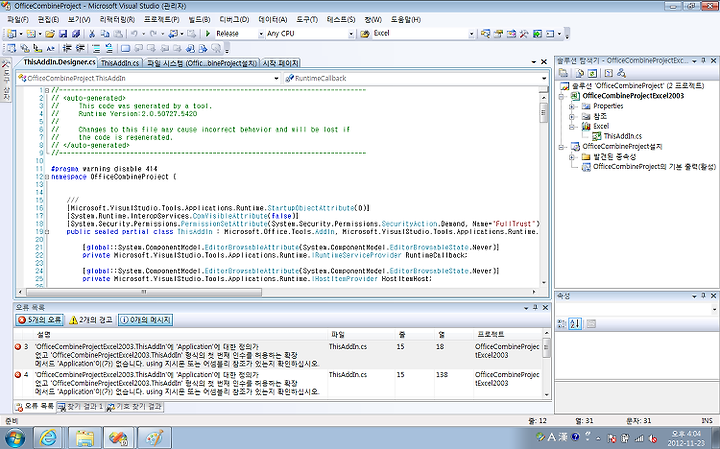The image size is (720, 449).
Task: Expand the 참조 references node
Action: click(x=572, y=117)
